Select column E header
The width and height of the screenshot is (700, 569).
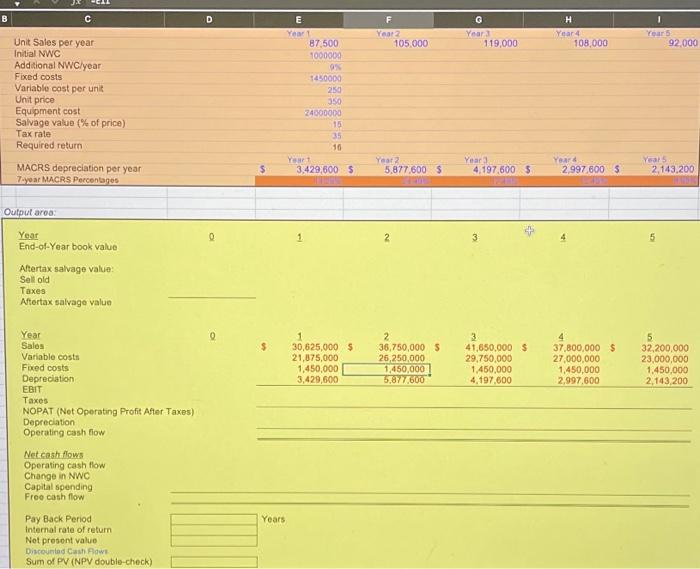click(298, 20)
